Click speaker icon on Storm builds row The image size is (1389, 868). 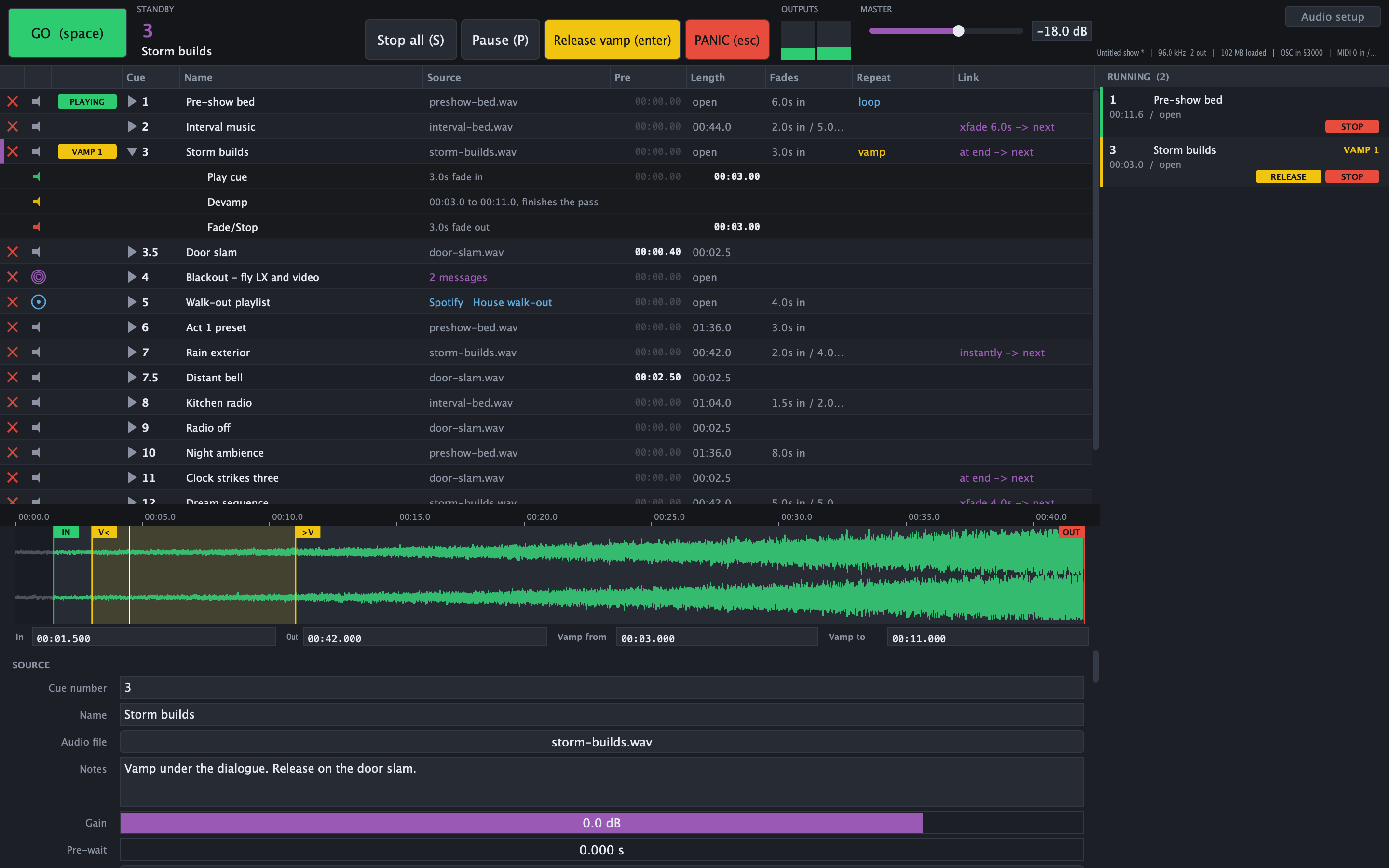click(x=37, y=151)
